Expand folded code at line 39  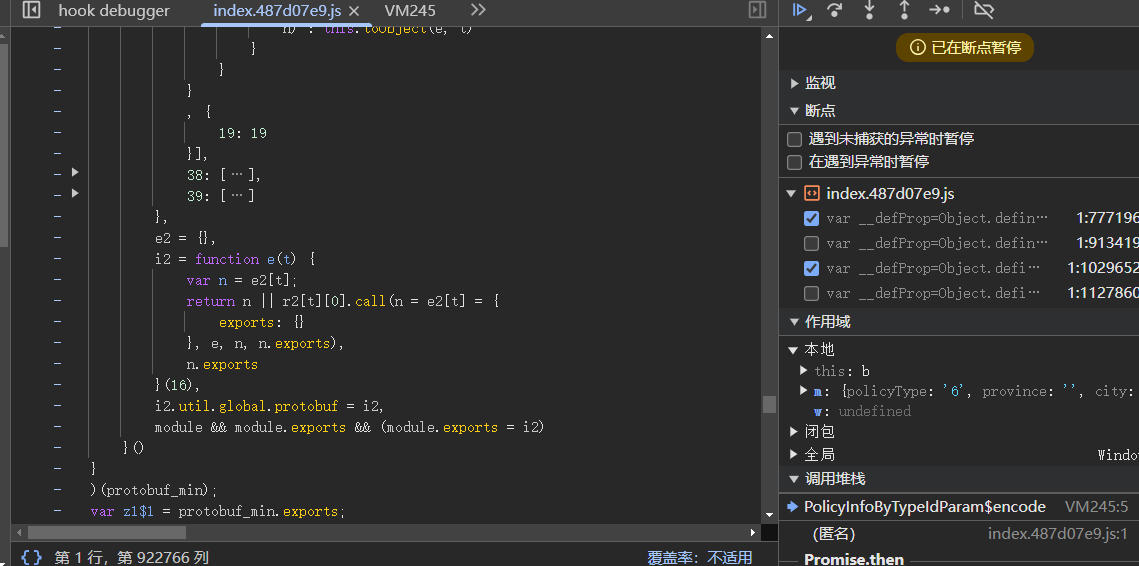click(74, 193)
